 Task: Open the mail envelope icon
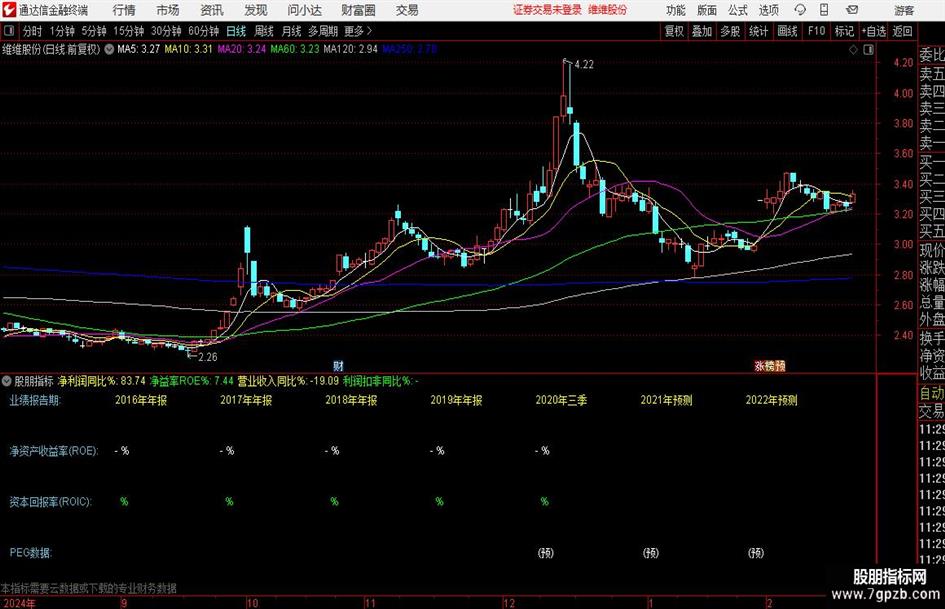click(x=852, y=10)
